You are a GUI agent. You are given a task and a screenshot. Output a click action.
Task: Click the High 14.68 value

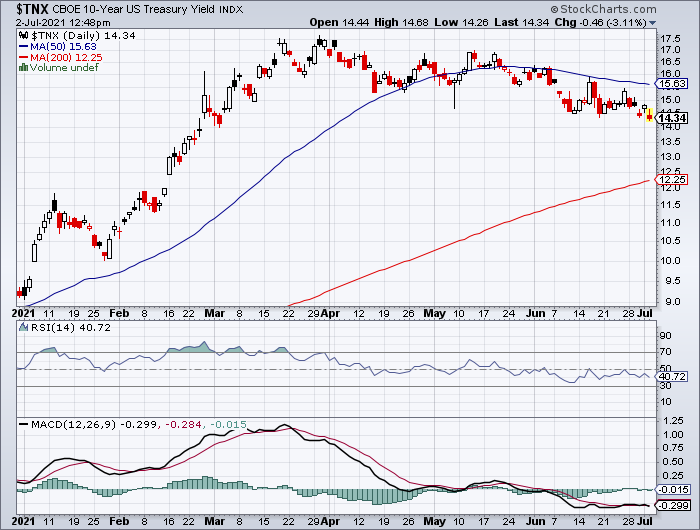click(401, 22)
